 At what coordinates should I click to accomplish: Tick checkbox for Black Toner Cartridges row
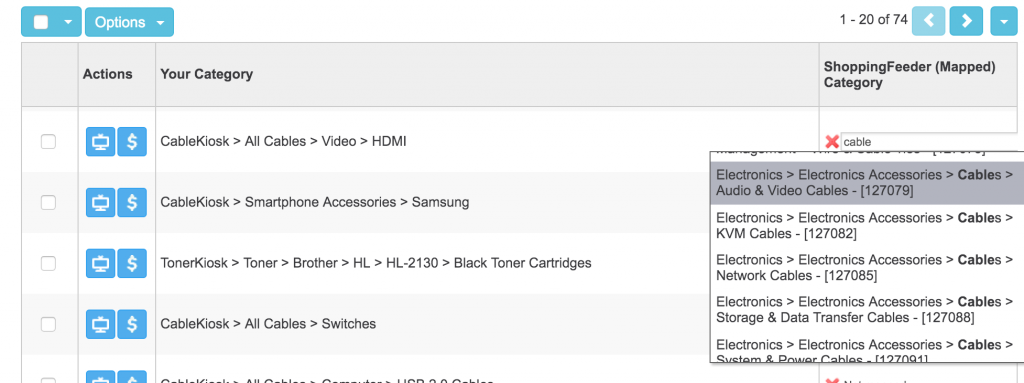pos(48,263)
